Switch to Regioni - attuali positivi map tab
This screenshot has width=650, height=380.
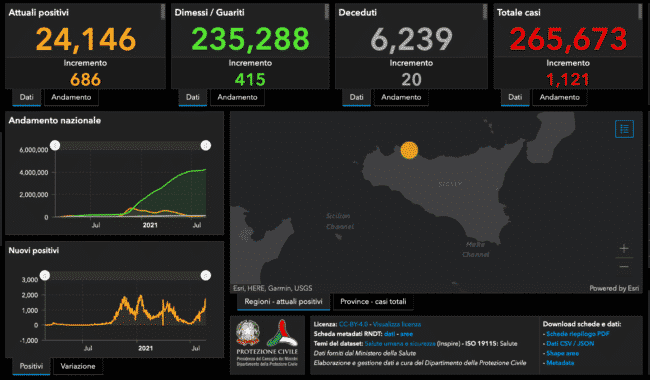(x=284, y=302)
